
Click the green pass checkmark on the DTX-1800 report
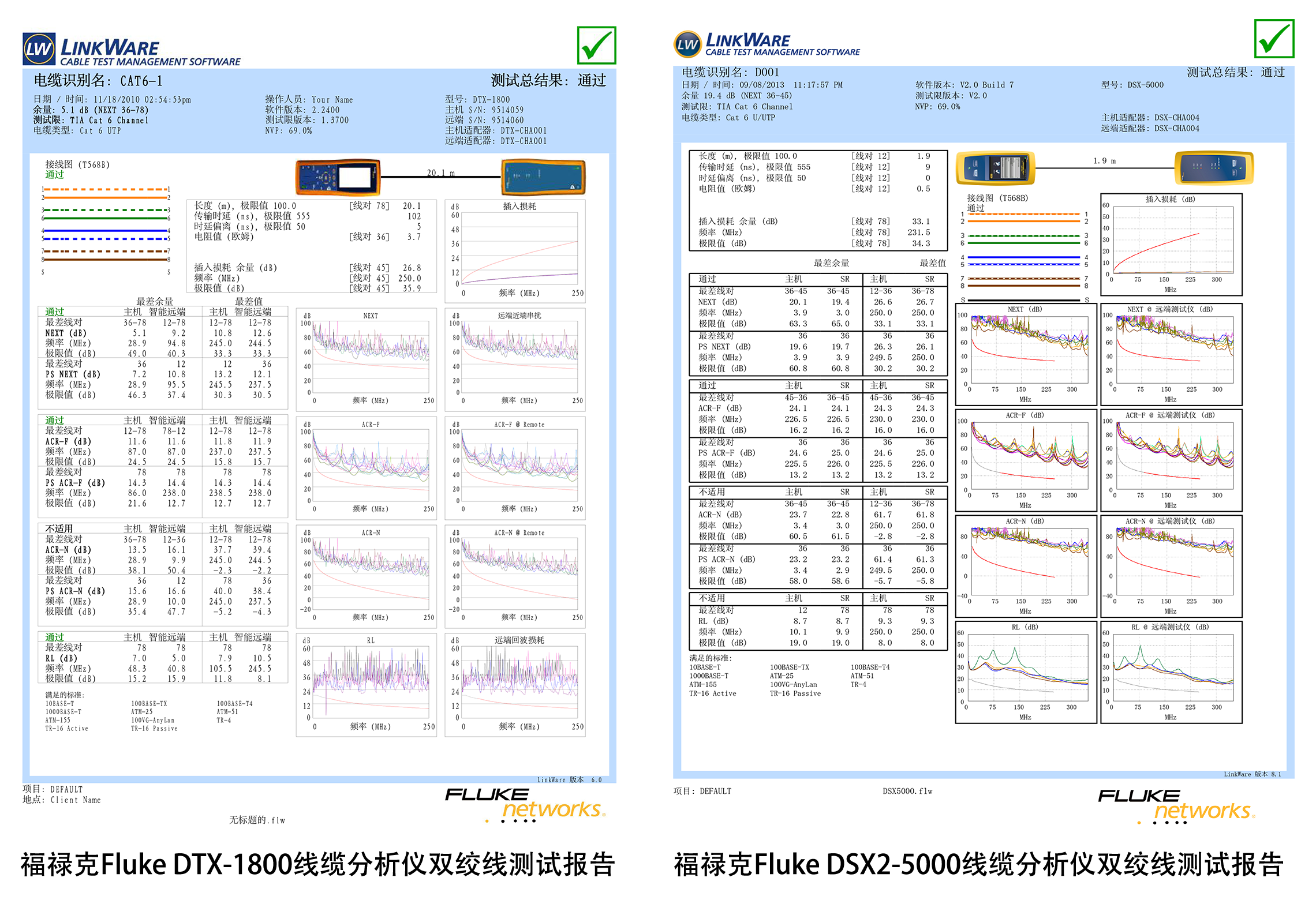596,45
